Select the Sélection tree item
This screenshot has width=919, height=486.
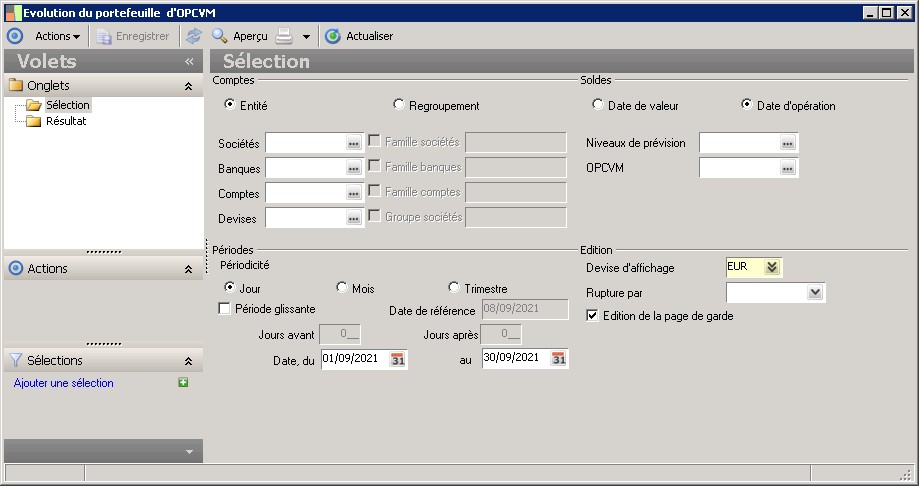click(x=68, y=105)
